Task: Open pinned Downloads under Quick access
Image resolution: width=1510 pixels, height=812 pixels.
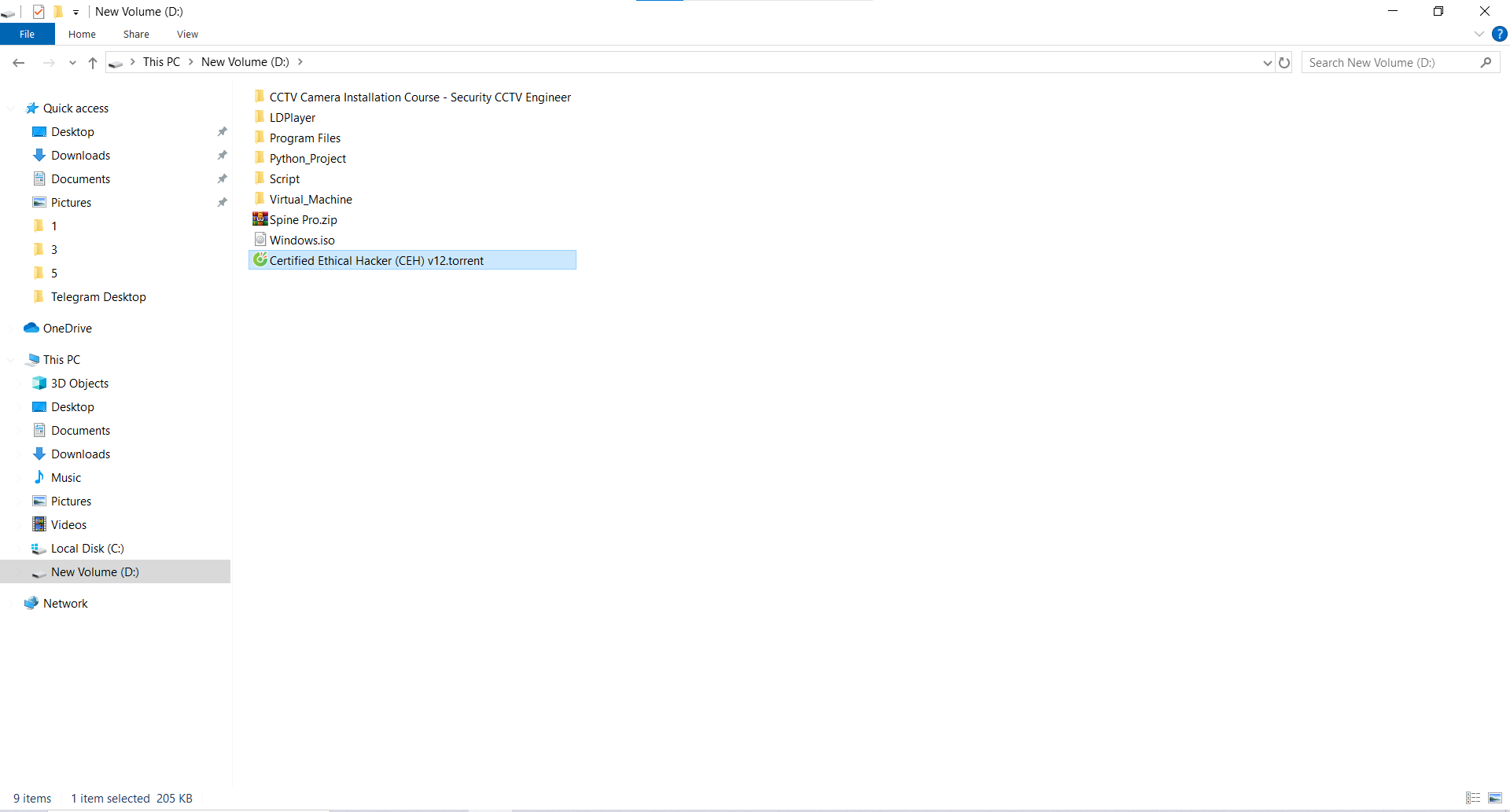Action: pos(80,155)
